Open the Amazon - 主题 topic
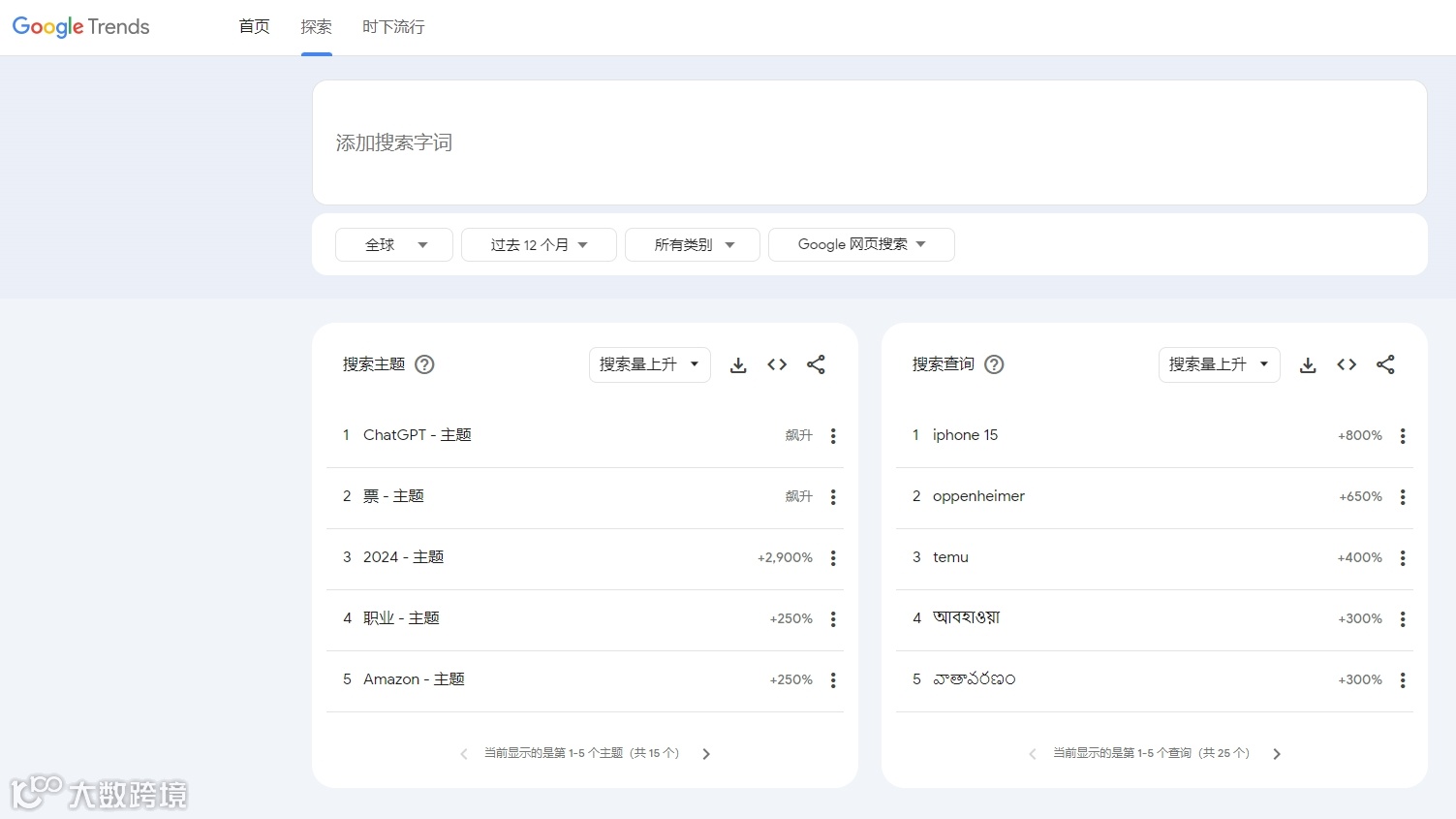This screenshot has width=1456, height=819. [414, 679]
